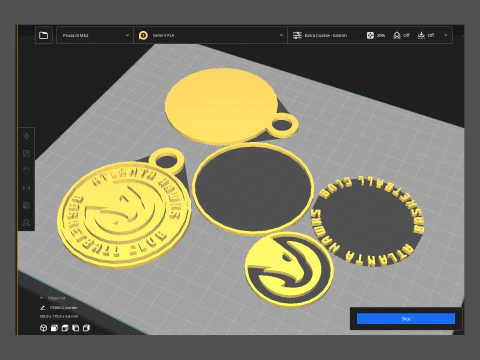Switch to left side view

76,328
